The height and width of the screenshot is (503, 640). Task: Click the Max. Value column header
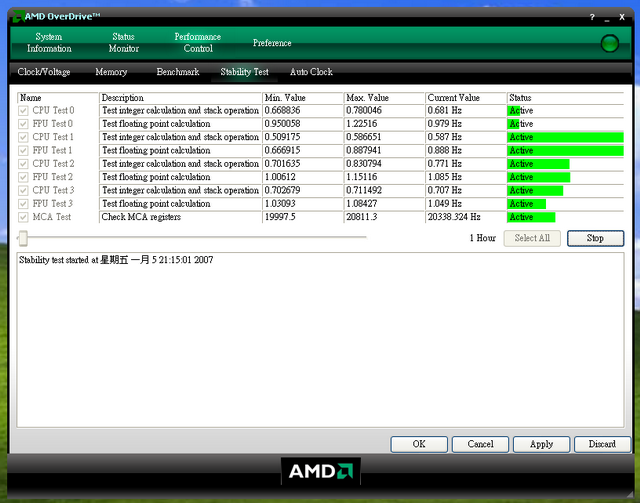point(384,98)
